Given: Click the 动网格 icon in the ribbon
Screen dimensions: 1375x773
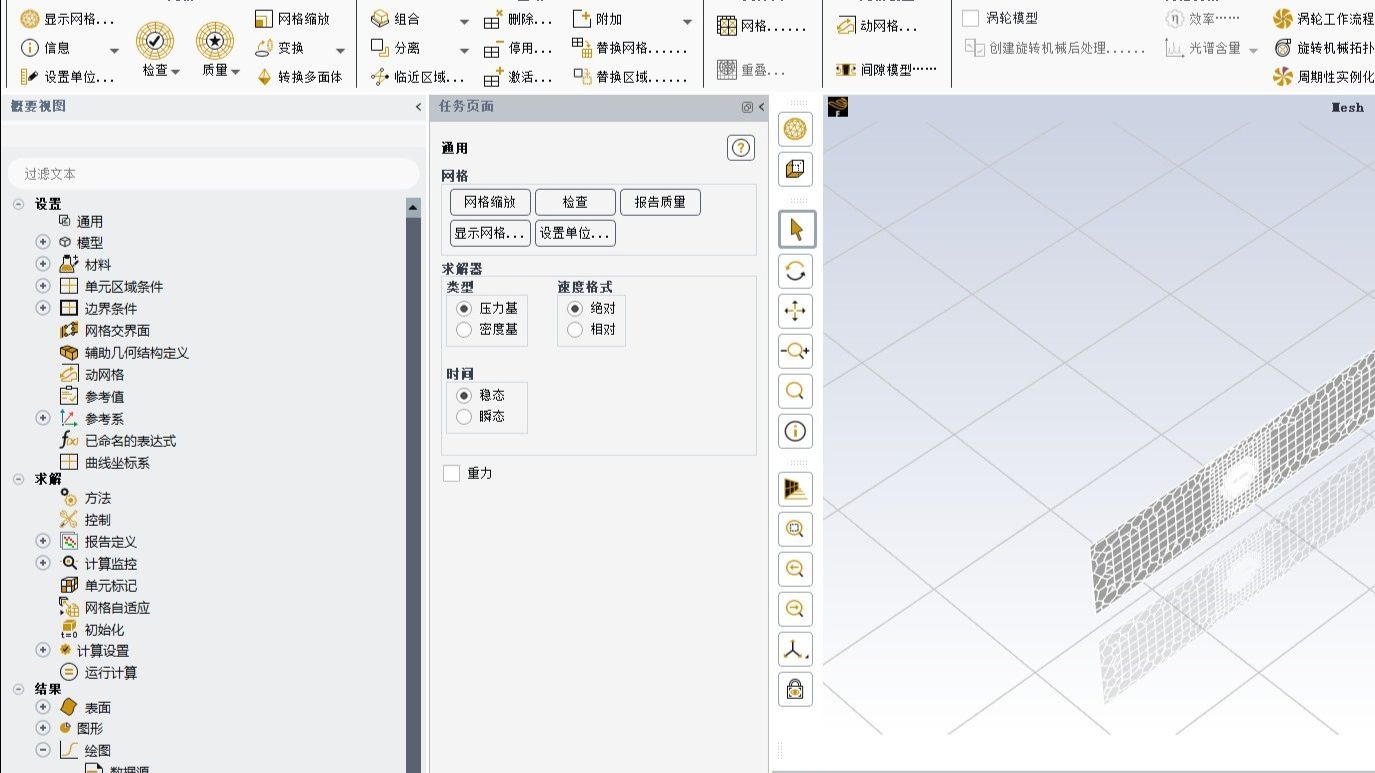Looking at the screenshot, I should (x=846, y=26).
